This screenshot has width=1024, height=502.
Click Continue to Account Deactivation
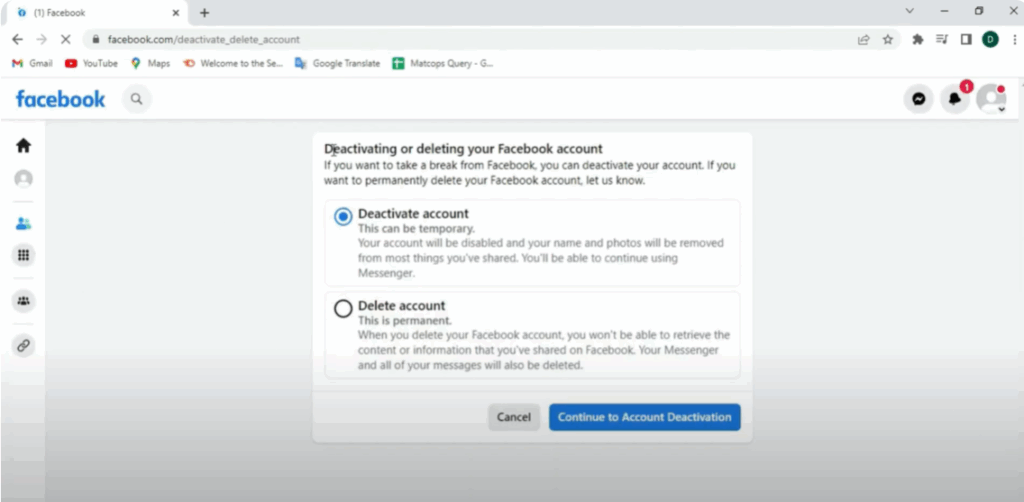coord(645,417)
